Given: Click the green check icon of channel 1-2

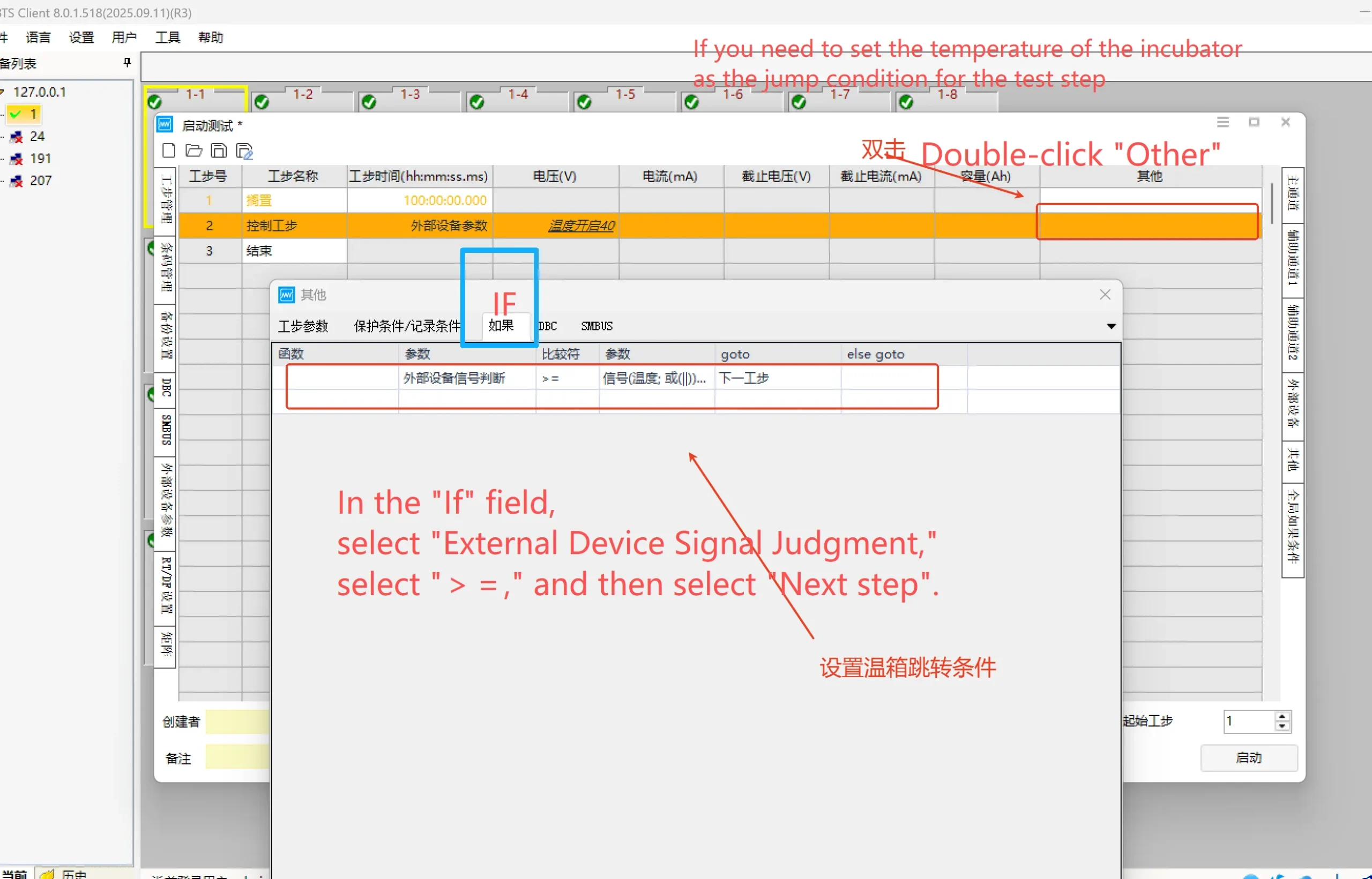Looking at the screenshot, I should coord(262,102).
